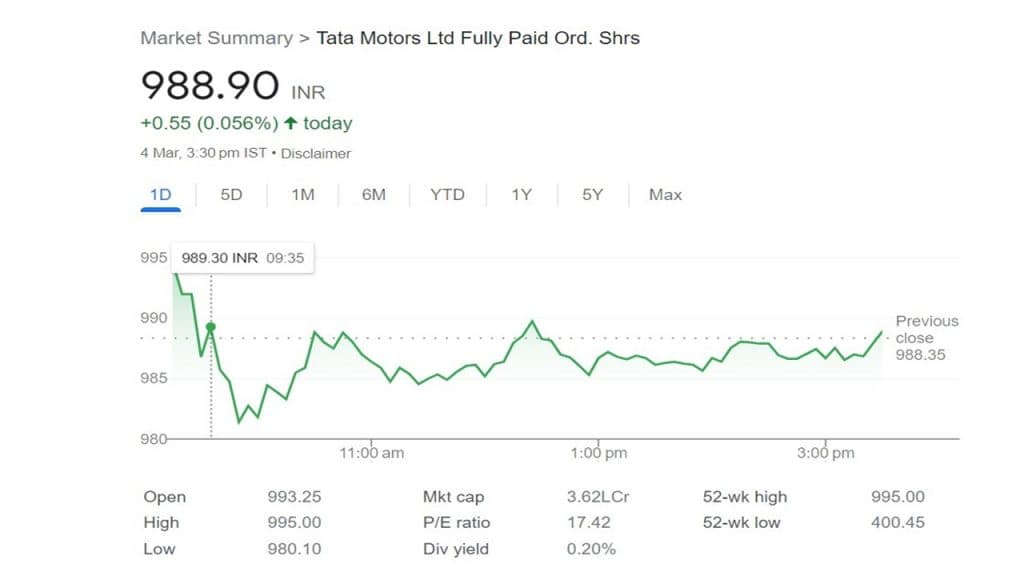Open the Disclaimer link

tap(316, 154)
